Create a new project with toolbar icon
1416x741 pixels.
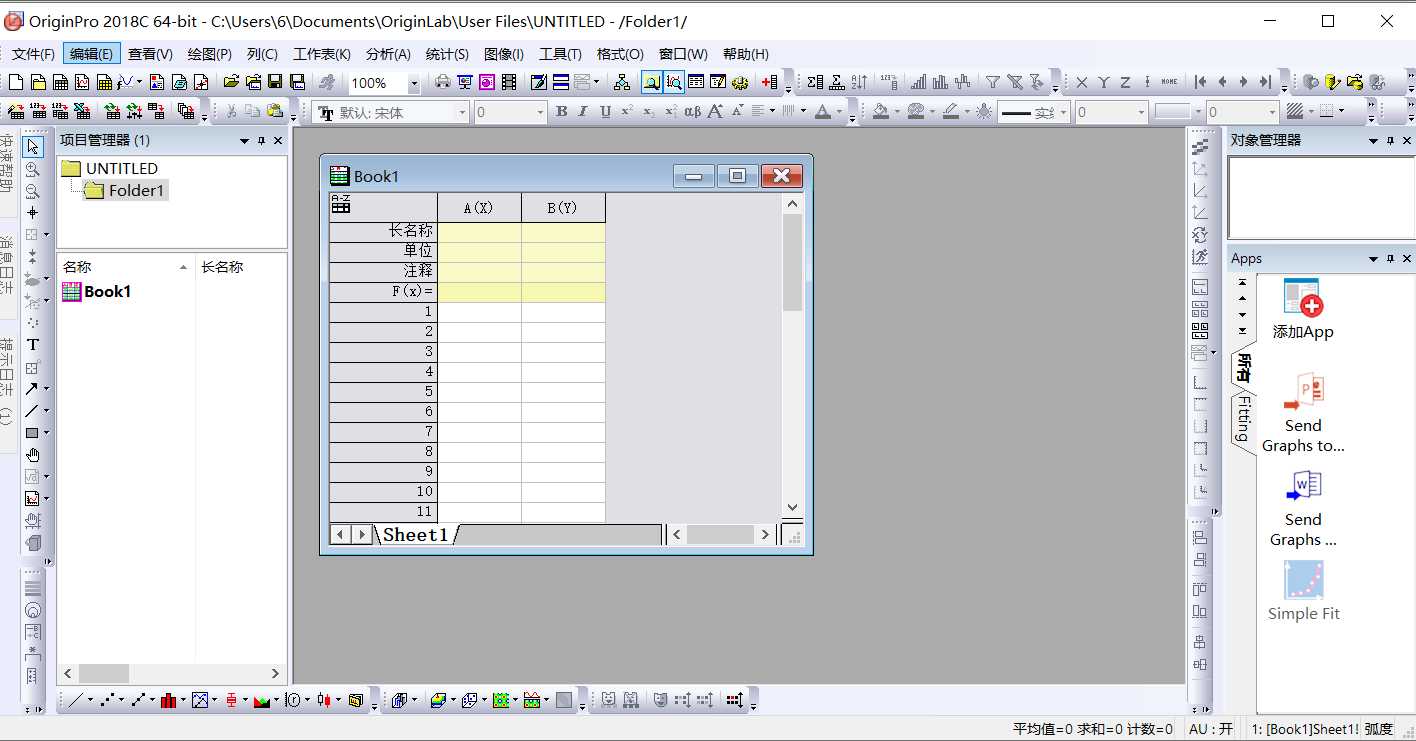coord(16,82)
